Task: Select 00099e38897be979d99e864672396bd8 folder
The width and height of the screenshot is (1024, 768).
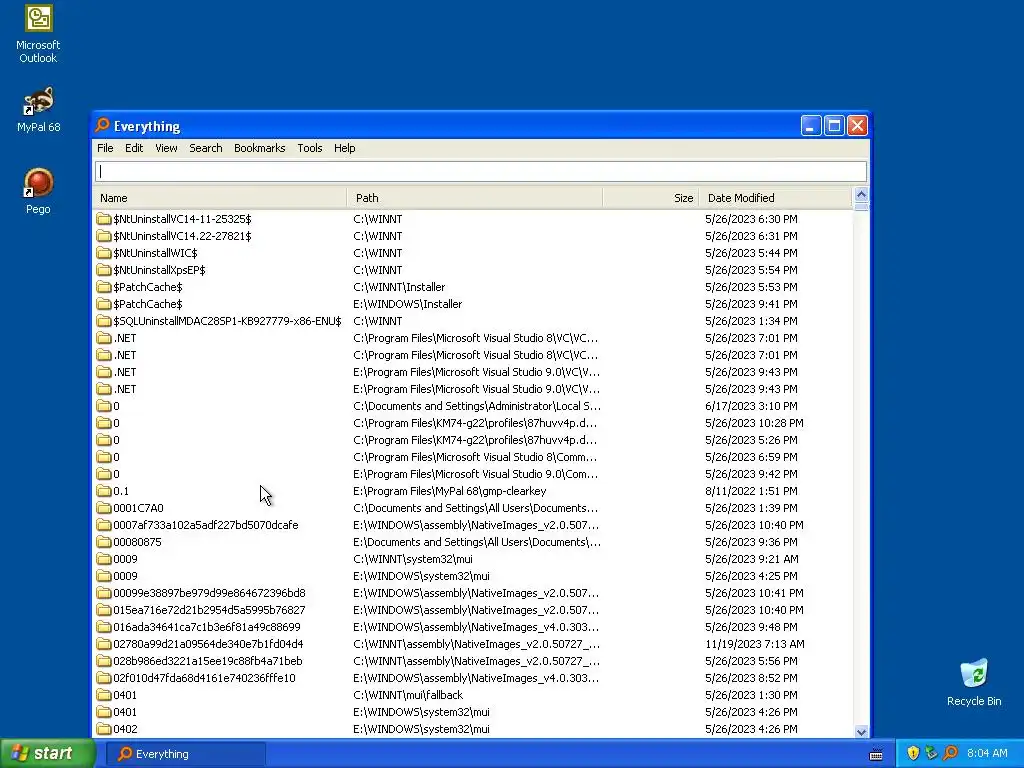Action: [209, 592]
